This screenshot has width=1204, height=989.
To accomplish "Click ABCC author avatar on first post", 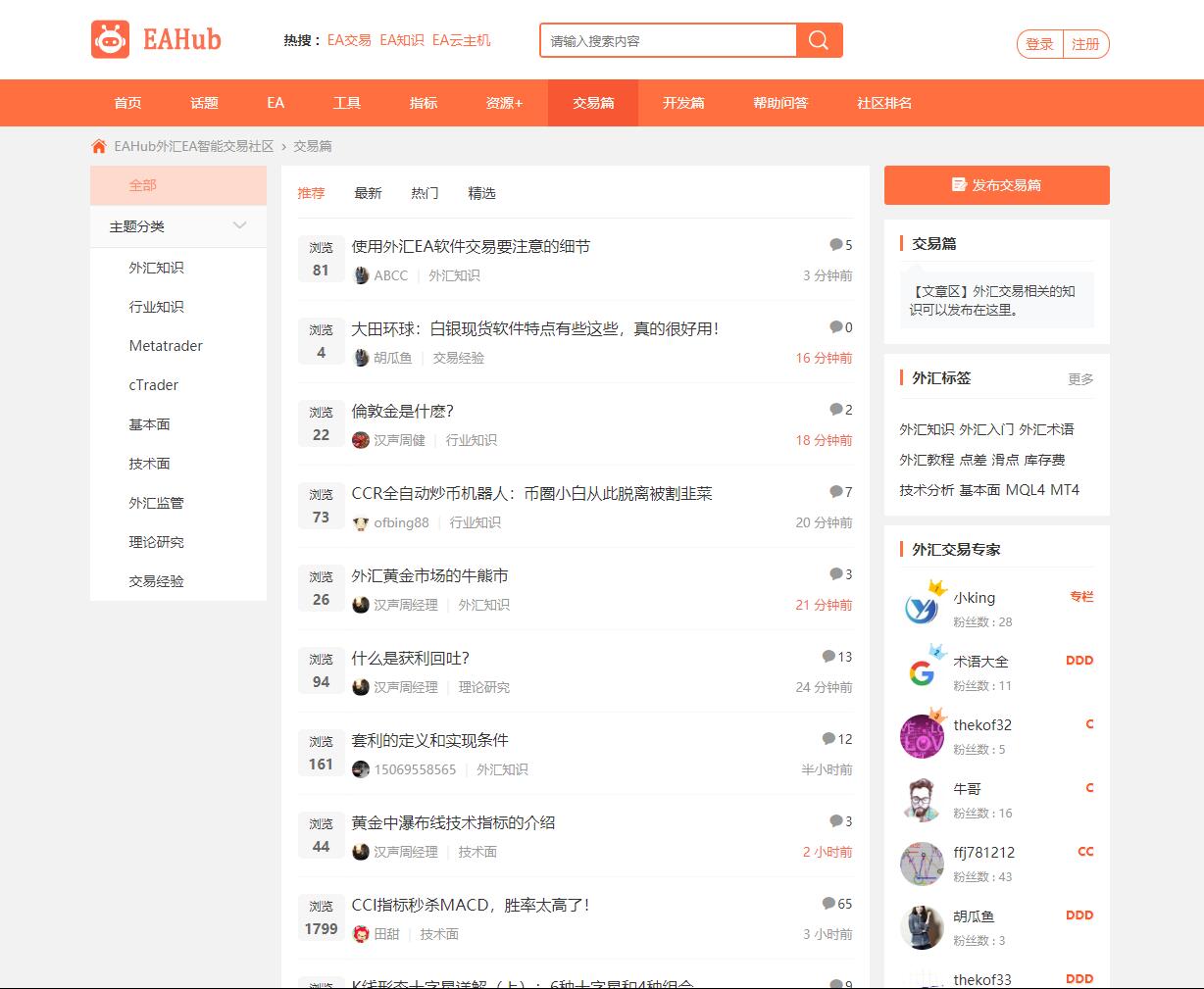I will coord(361,275).
